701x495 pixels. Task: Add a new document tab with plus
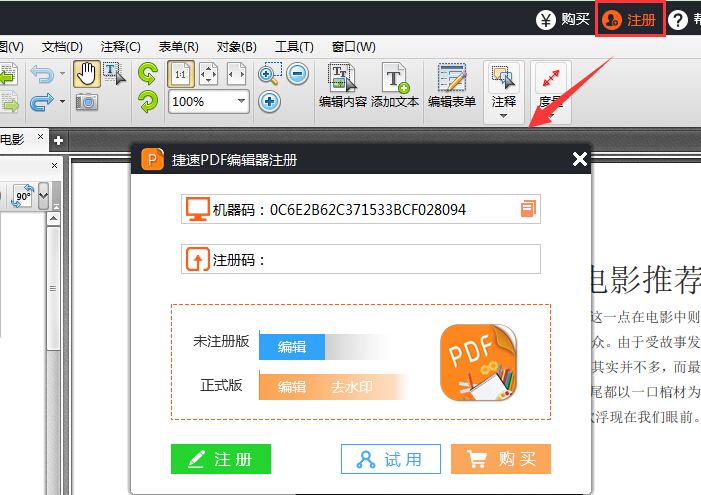58,141
